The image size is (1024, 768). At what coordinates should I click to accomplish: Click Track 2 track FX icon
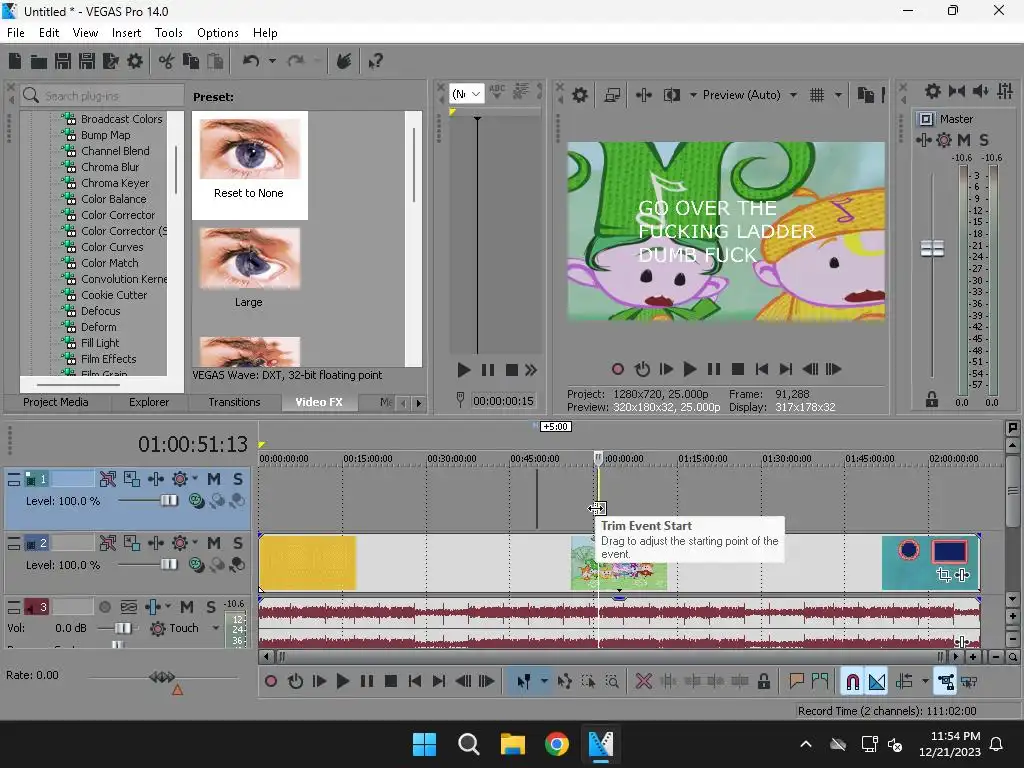(180, 543)
